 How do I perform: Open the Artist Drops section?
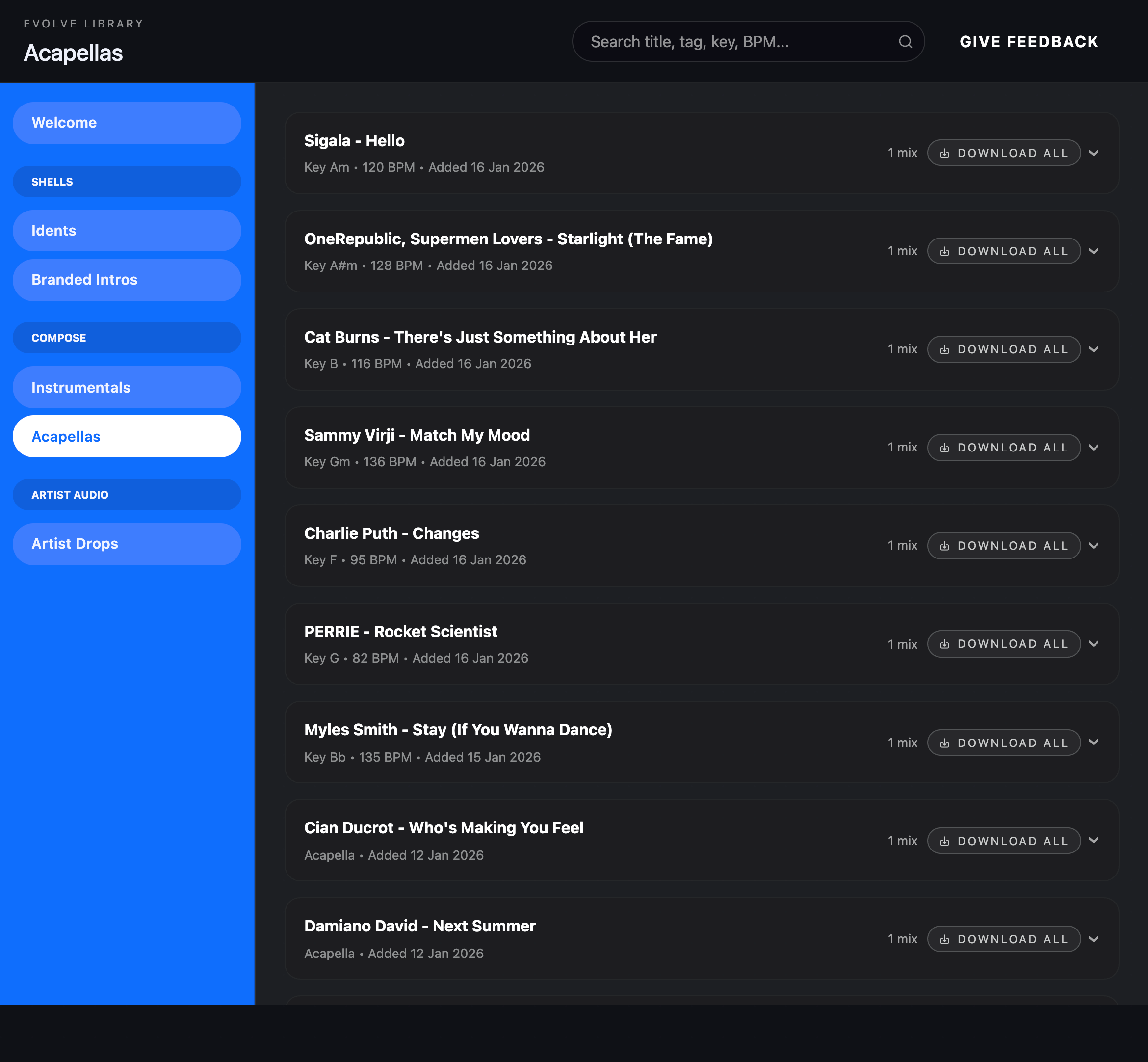click(x=127, y=544)
